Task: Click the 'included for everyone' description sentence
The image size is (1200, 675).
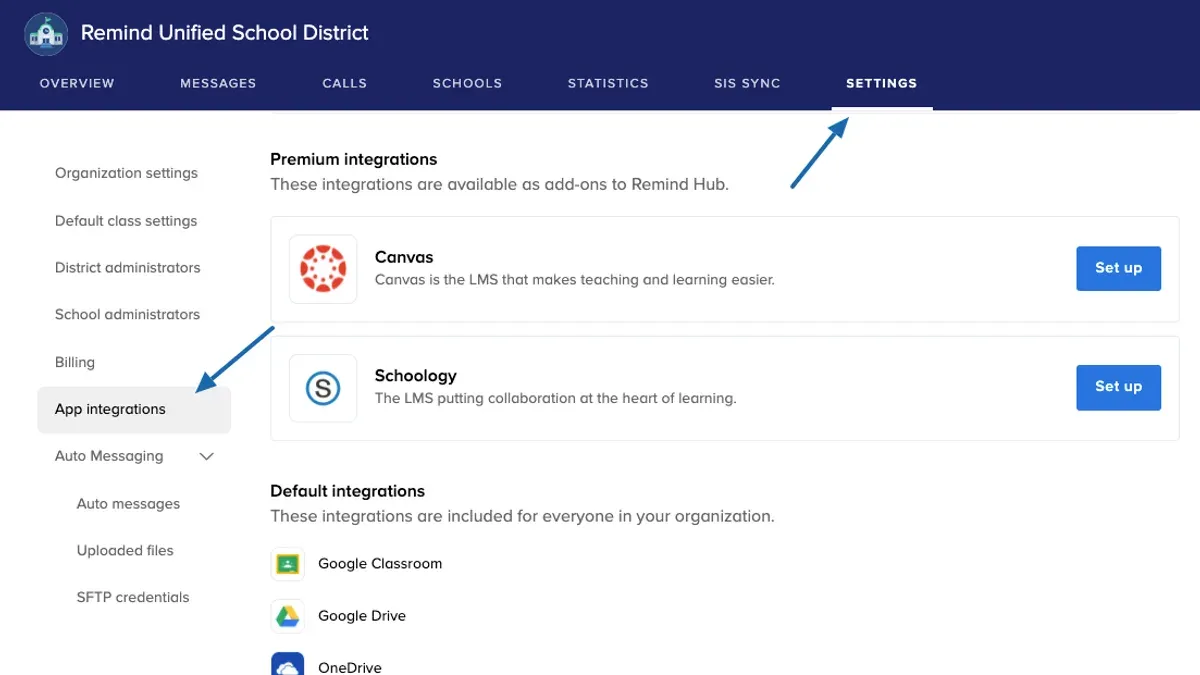Action: [522, 517]
